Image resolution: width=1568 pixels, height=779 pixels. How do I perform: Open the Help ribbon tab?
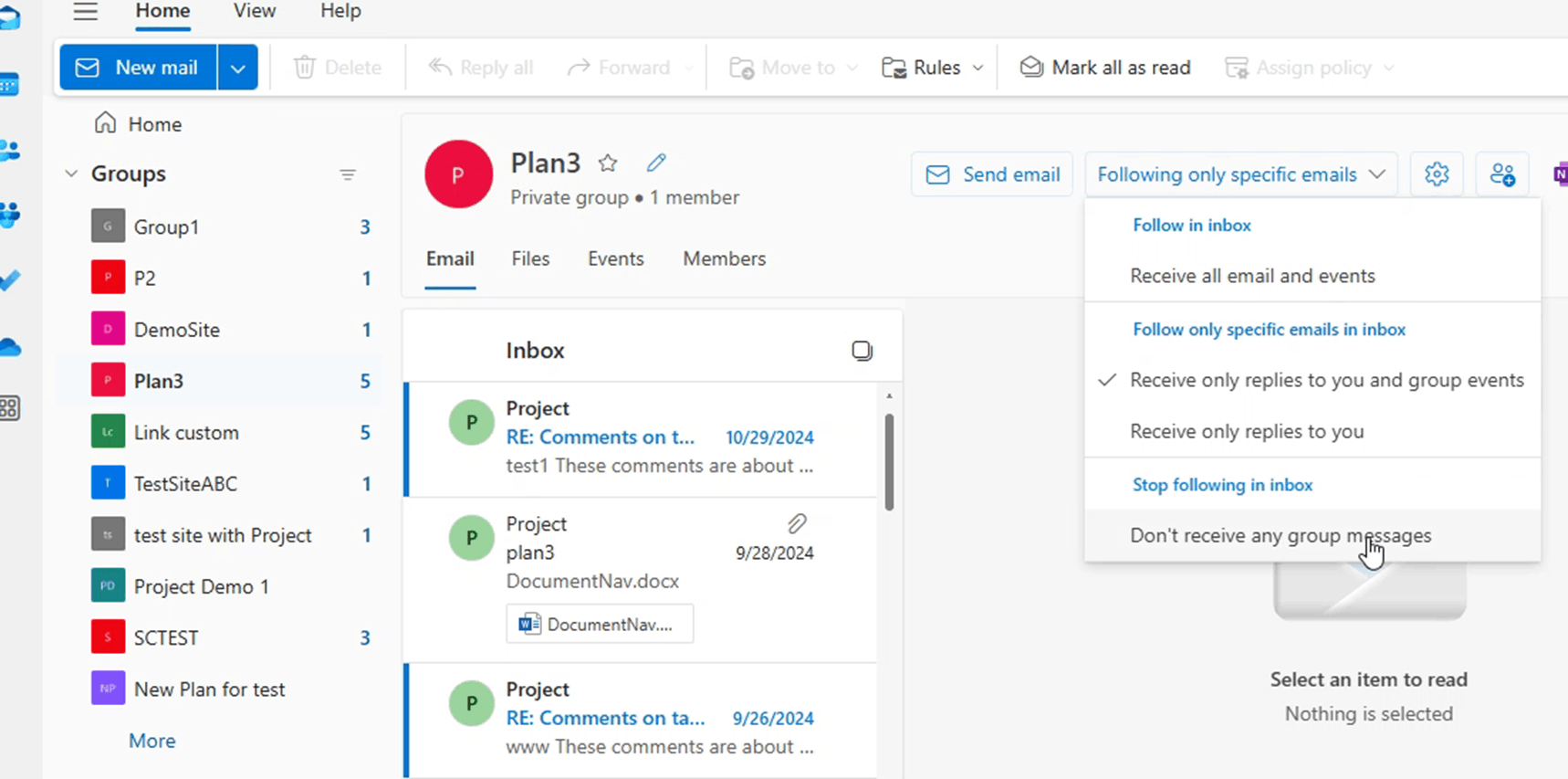click(340, 11)
